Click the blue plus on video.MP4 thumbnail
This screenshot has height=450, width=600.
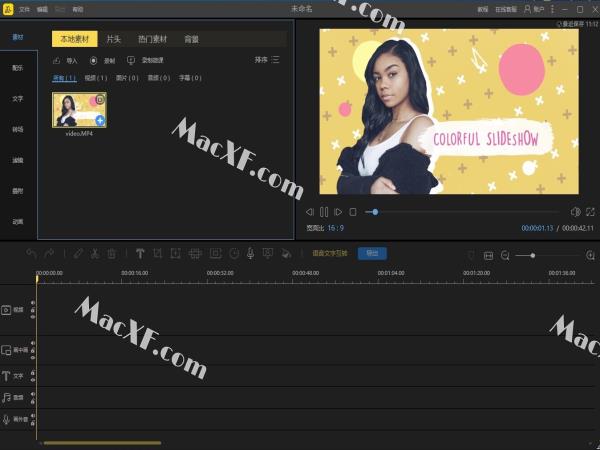[100, 120]
